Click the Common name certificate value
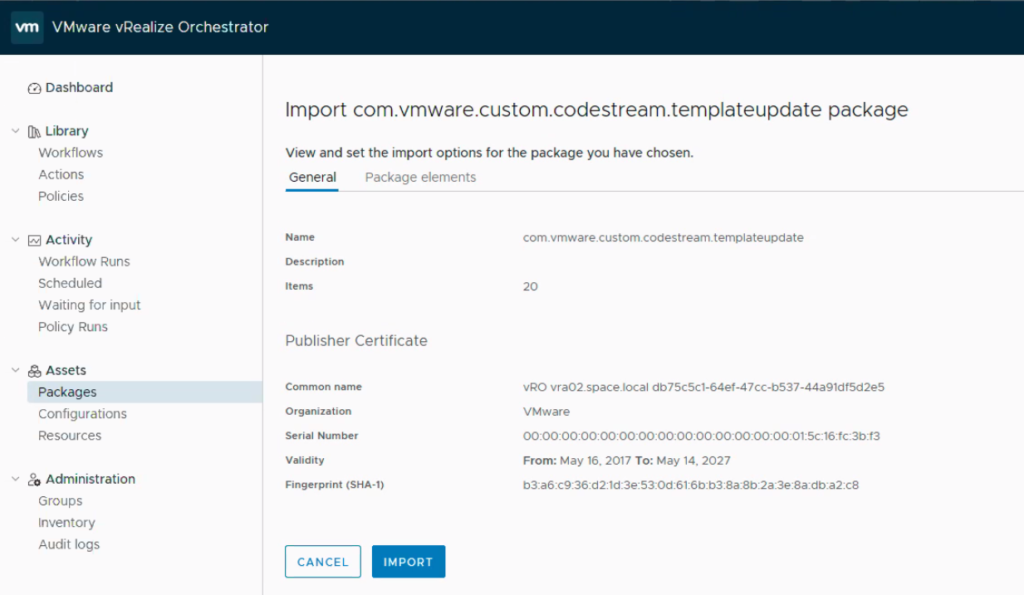This screenshot has width=1024, height=595. pos(703,387)
